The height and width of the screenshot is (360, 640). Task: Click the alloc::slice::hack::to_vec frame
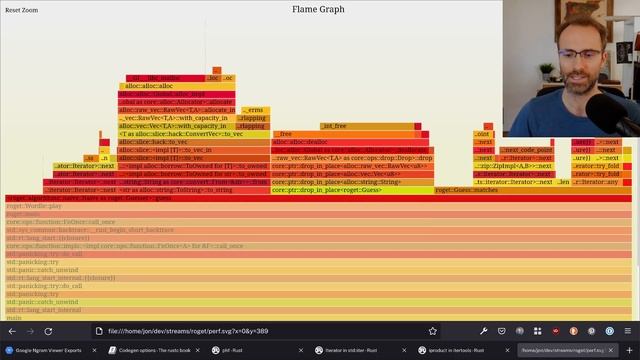click(x=194, y=142)
